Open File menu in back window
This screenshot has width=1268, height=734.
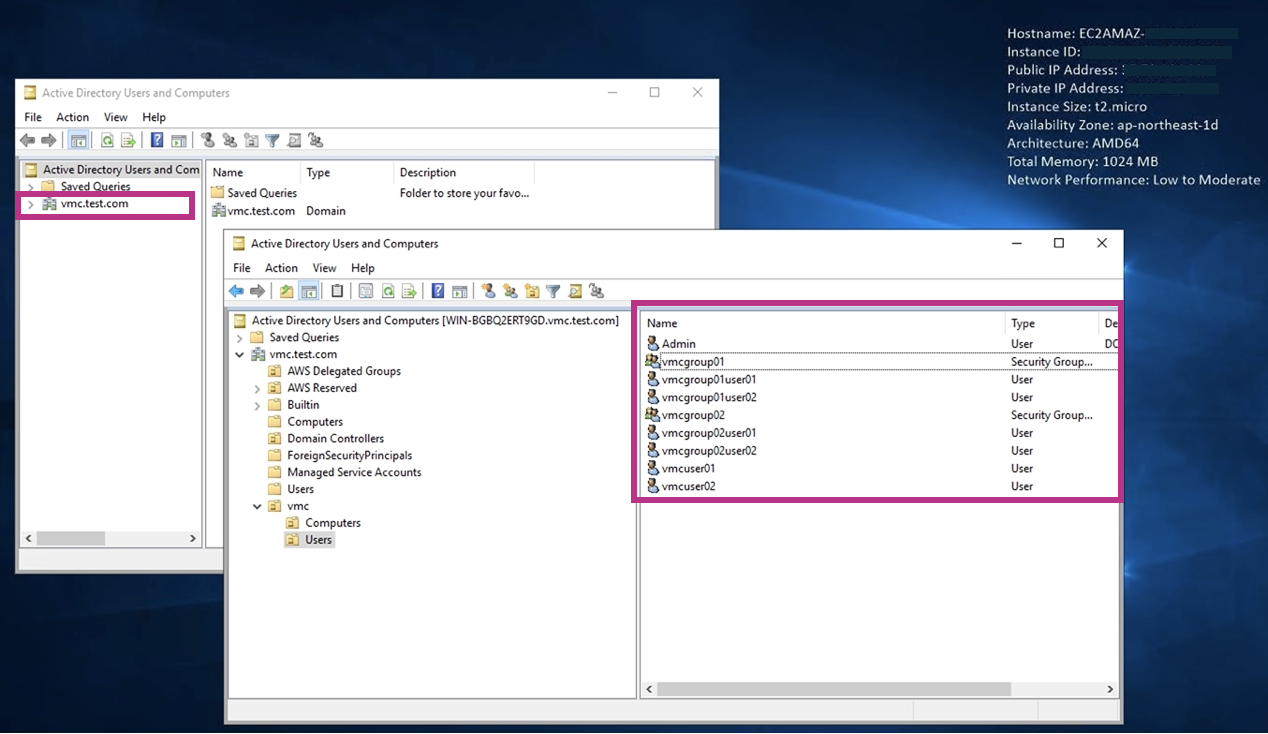point(33,117)
